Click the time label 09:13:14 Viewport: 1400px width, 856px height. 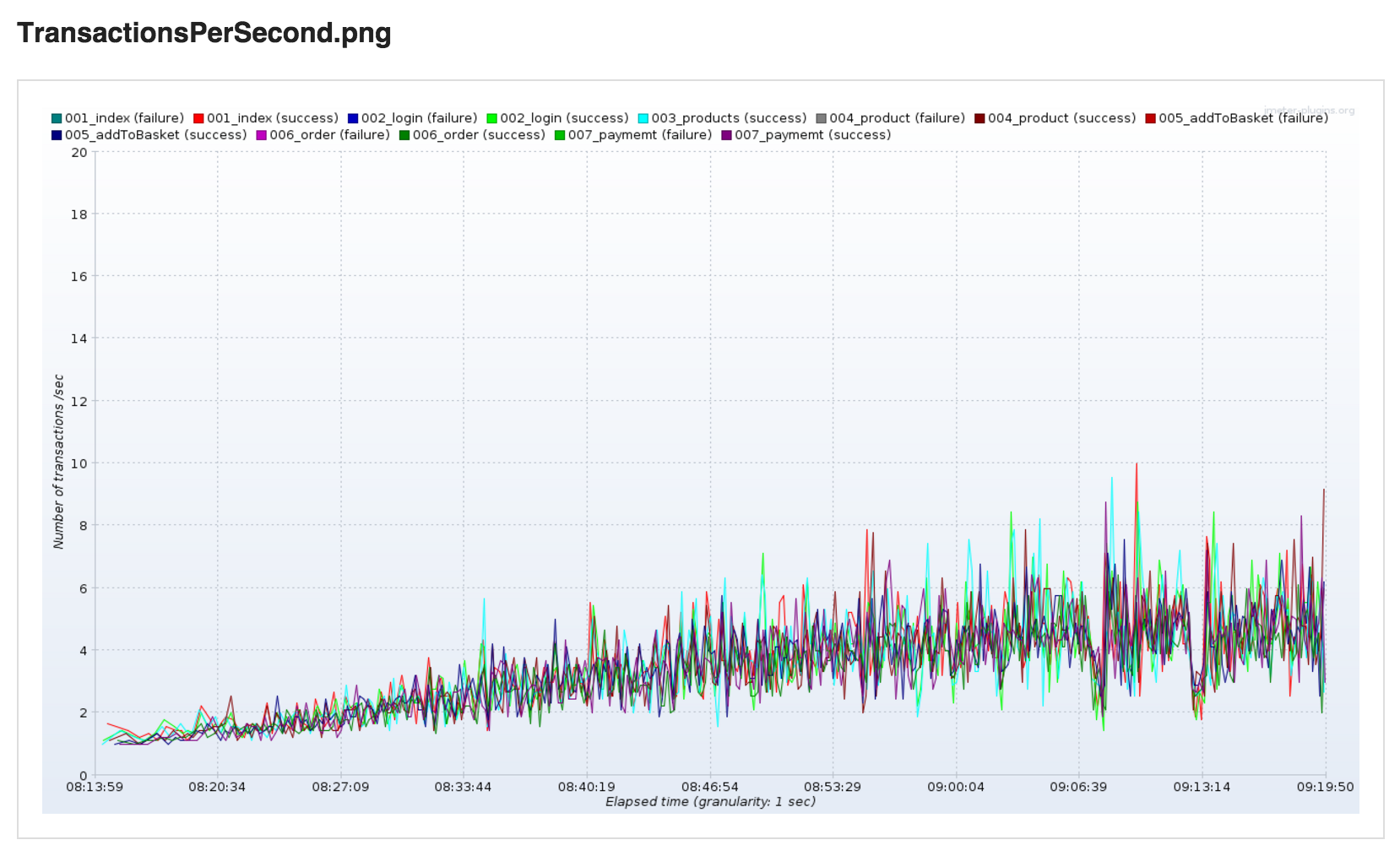click(1202, 787)
